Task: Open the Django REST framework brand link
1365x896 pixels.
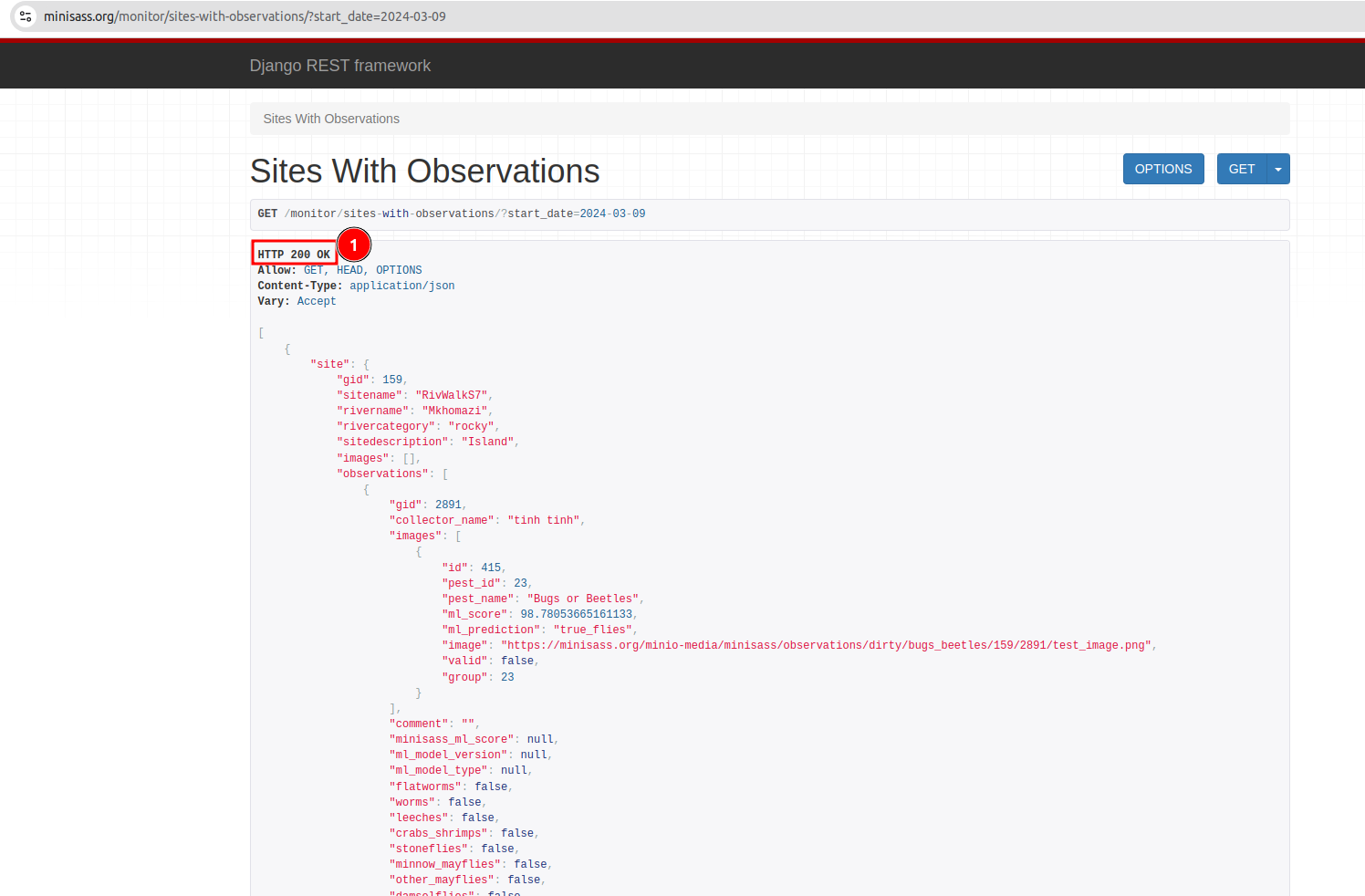Action: tap(340, 66)
